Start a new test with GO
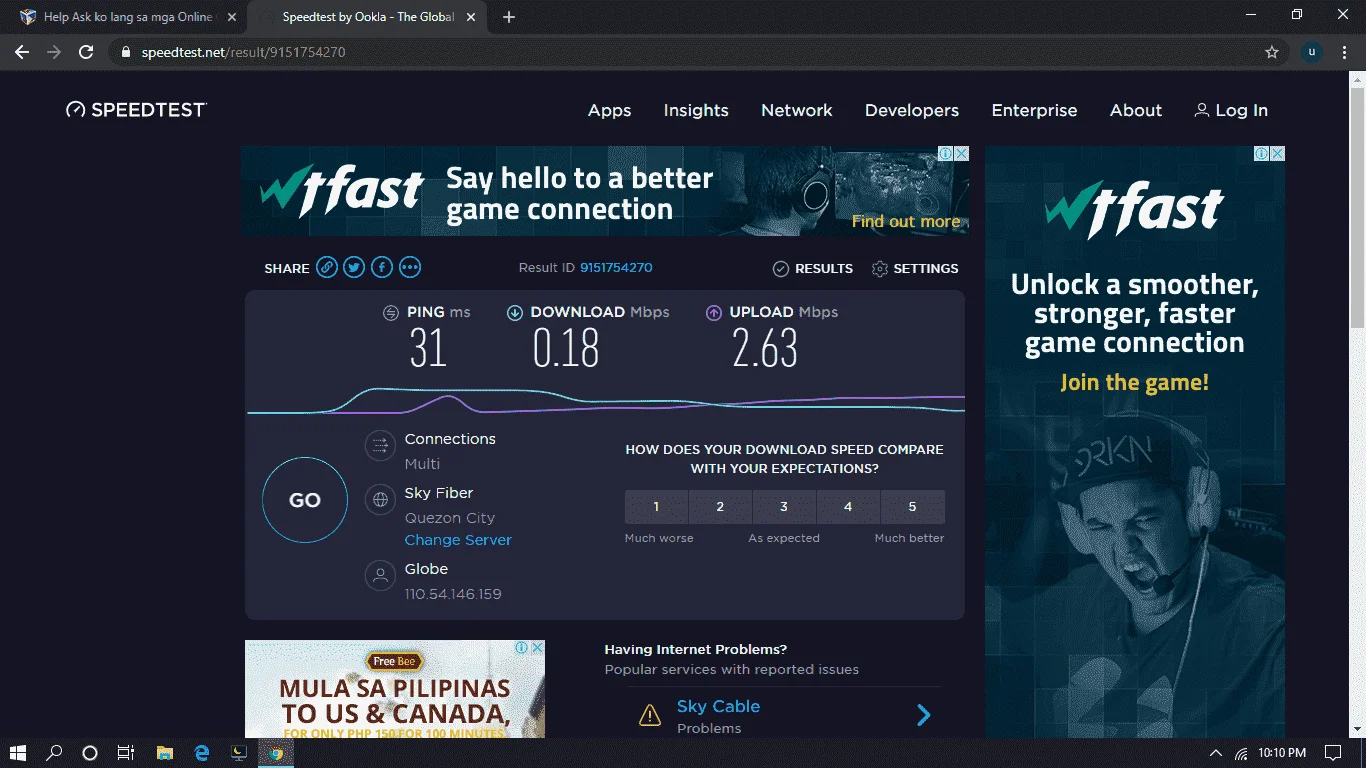Screen dimensions: 1366x768 tap(305, 500)
